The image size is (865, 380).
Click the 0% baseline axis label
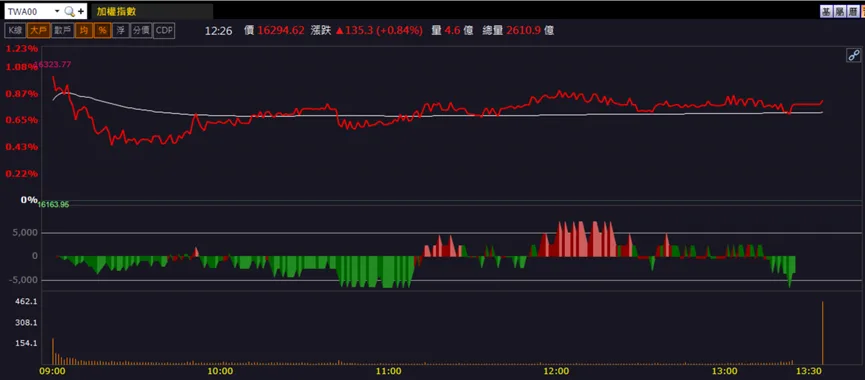pyautogui.click(x=29, y=200)
